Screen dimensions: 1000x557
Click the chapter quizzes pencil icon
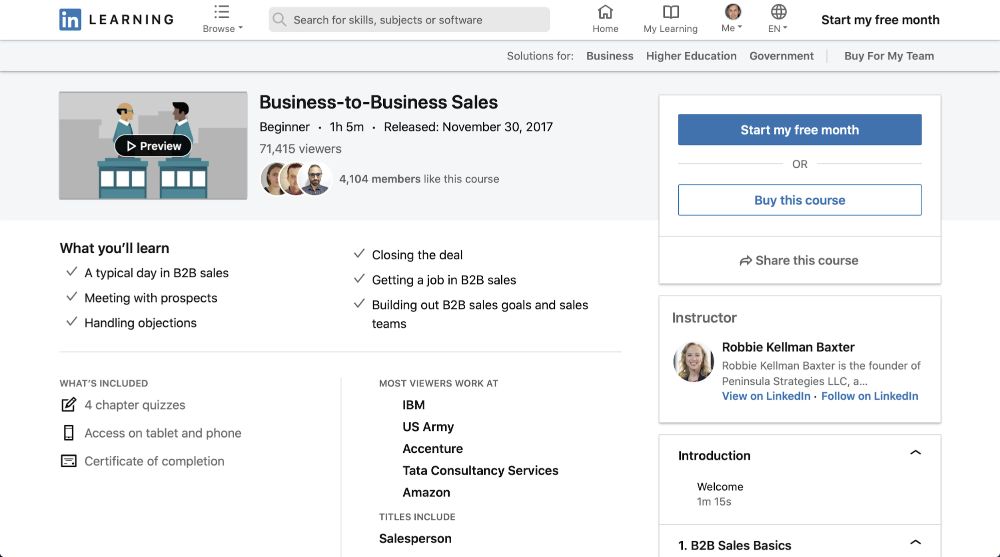click(x=68, y=405)
